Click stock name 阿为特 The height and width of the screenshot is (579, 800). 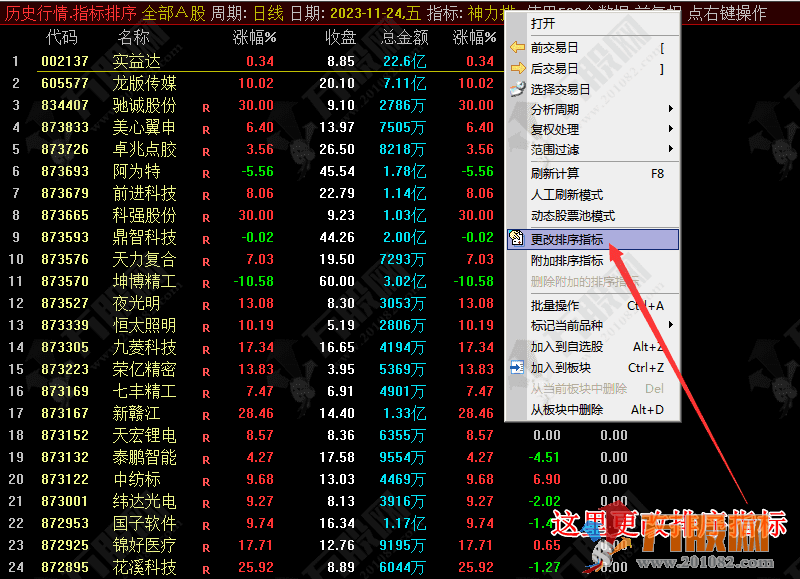click(x=136, y=171)
